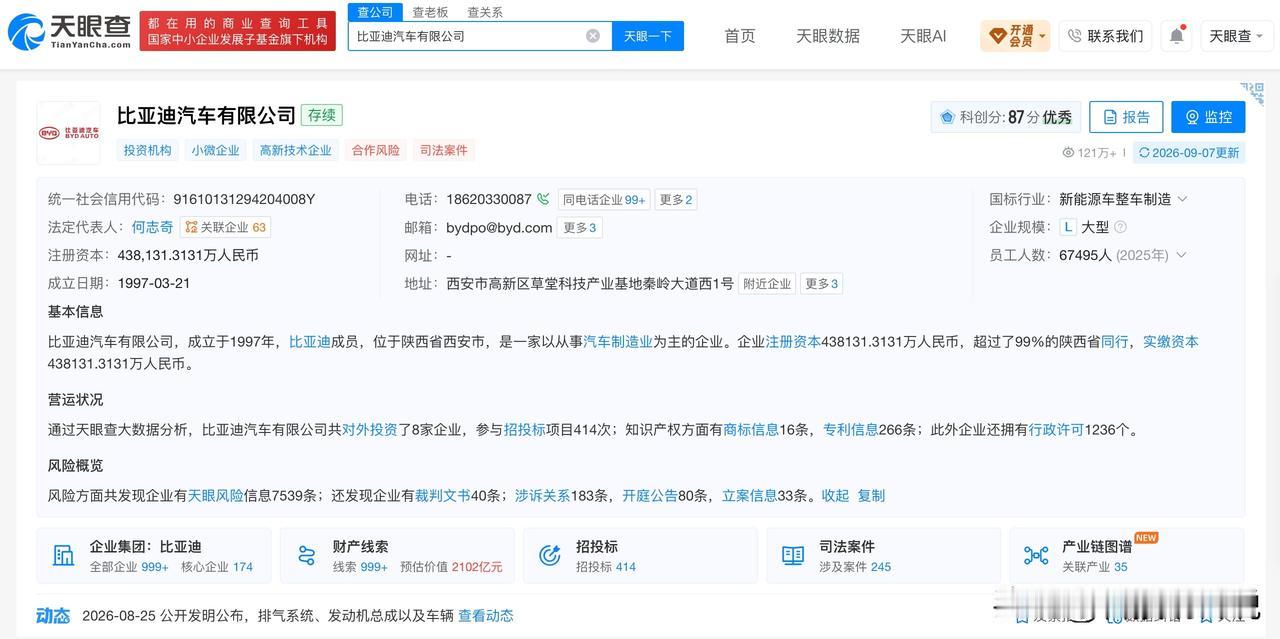Image resolution: width=1280 pixels, height=639 pixels.
Task: Open the 天眼风险 link
Action: pos(216,495)
